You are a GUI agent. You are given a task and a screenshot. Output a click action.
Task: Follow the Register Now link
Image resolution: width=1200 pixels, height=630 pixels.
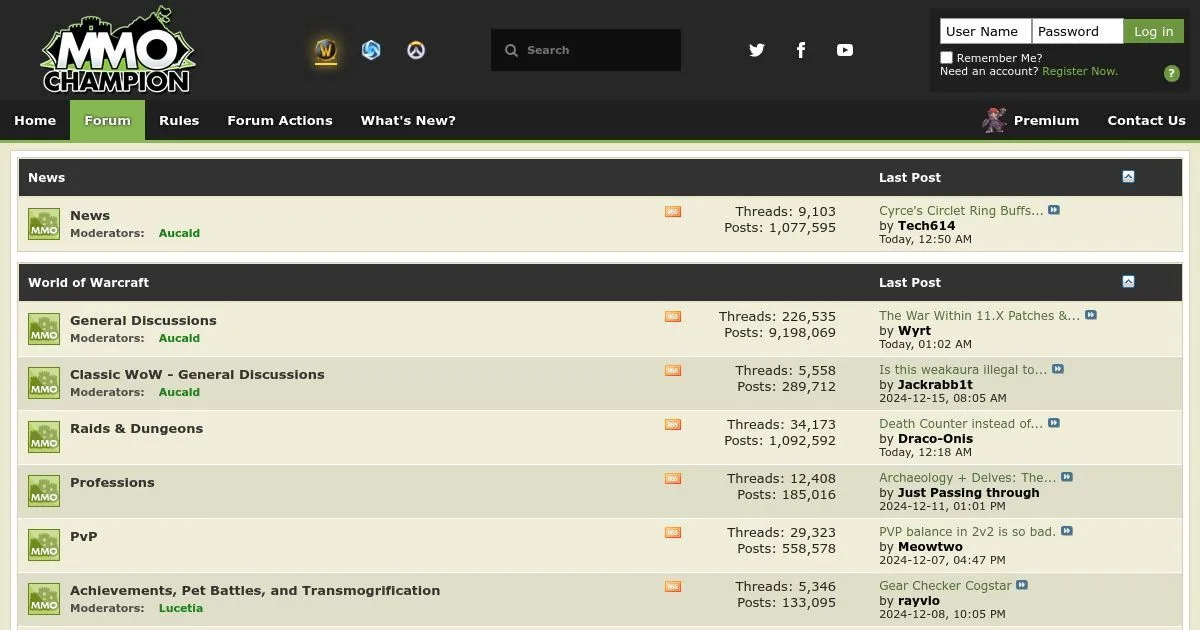click(x=1080, y=71)
